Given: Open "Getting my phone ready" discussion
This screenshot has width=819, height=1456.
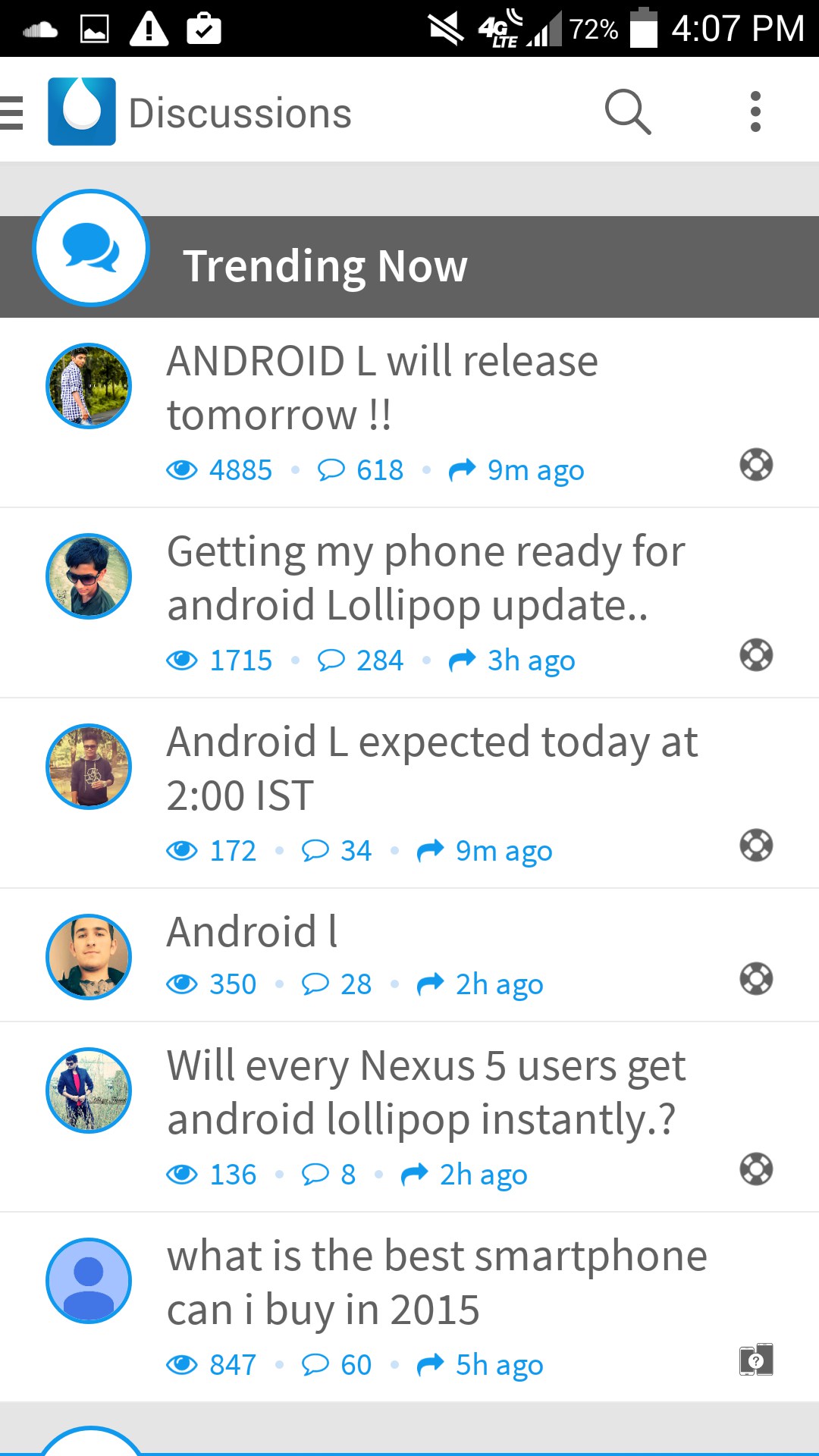Looking at the screenshot, I should [x=425, y=578].
